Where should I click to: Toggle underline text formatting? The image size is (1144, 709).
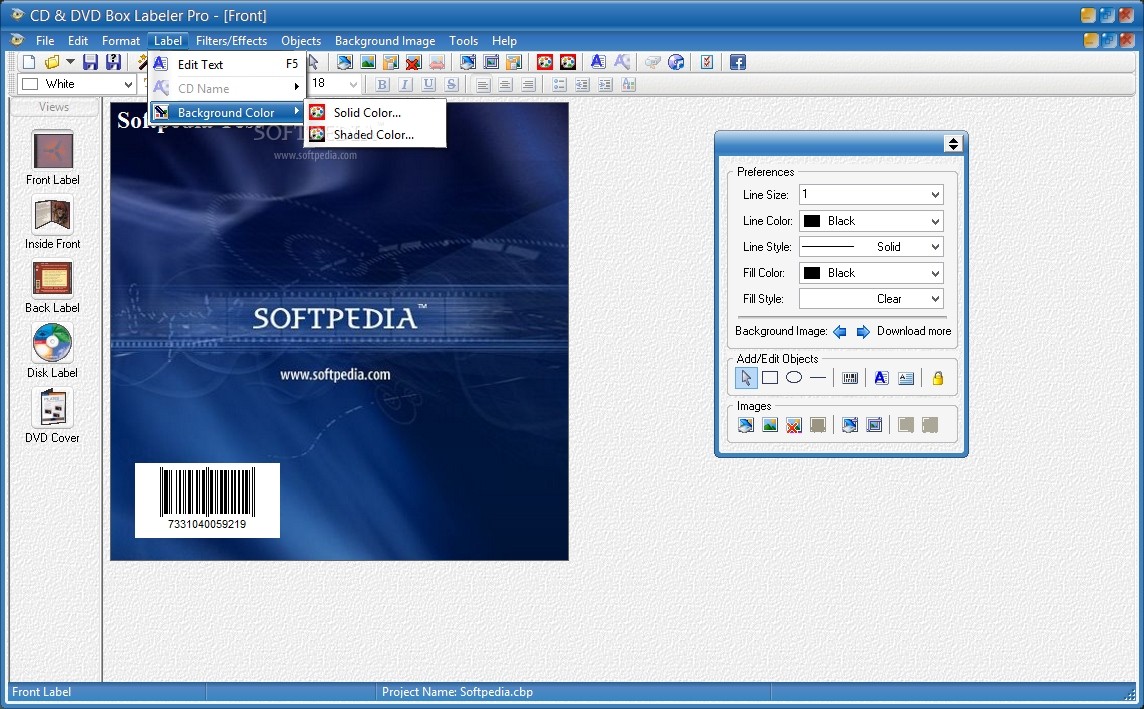428,85
